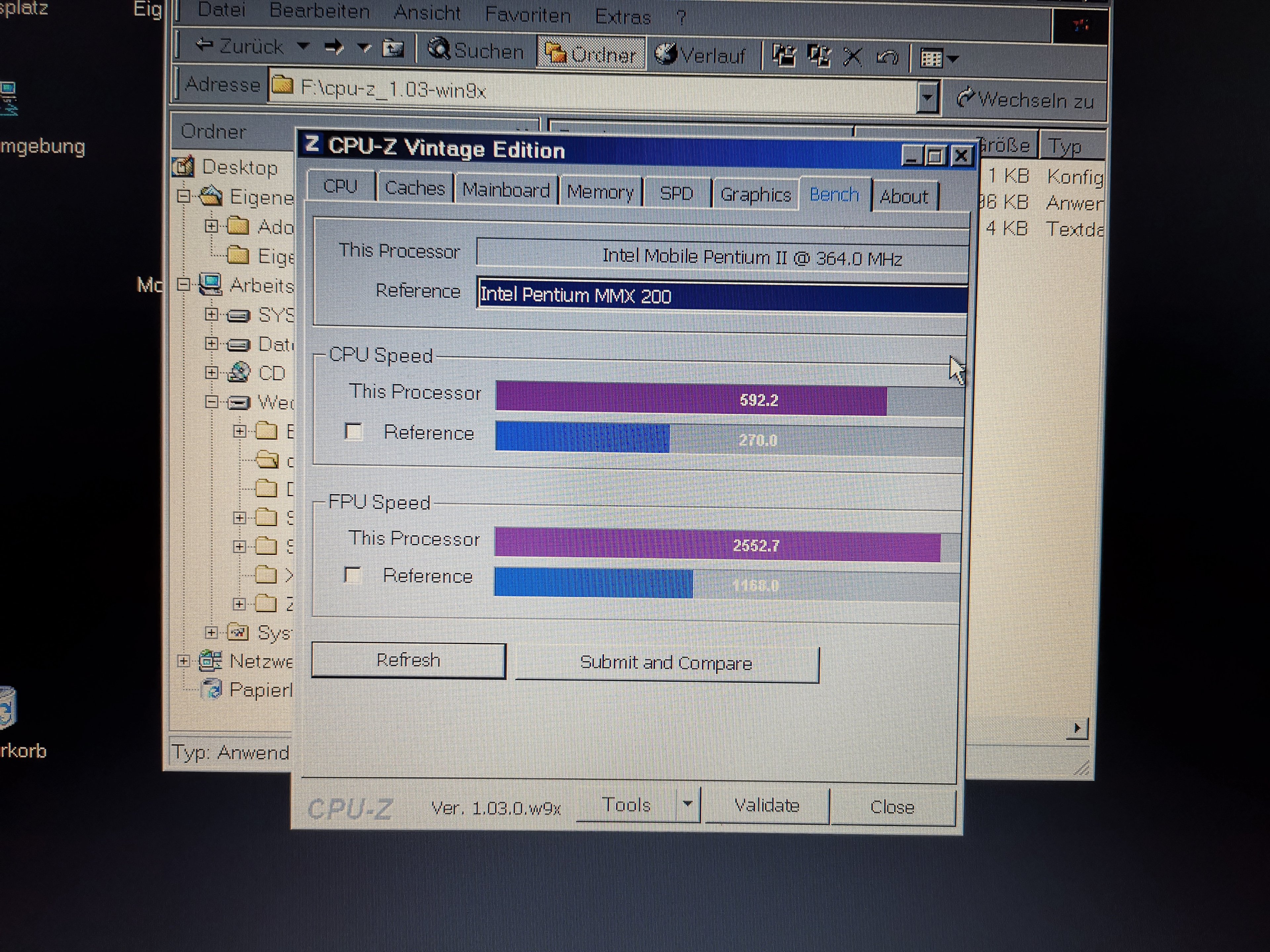The image size is (1270, 952).
Task: Click the delete X toolbar icon
Action: (853, 57)
